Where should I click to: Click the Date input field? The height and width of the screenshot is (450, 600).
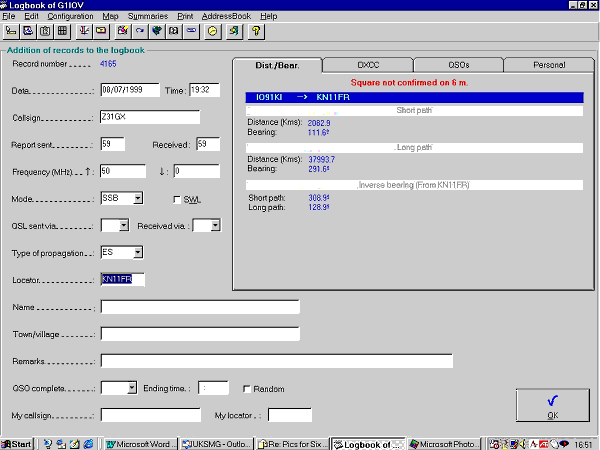[x=130, y=90]
